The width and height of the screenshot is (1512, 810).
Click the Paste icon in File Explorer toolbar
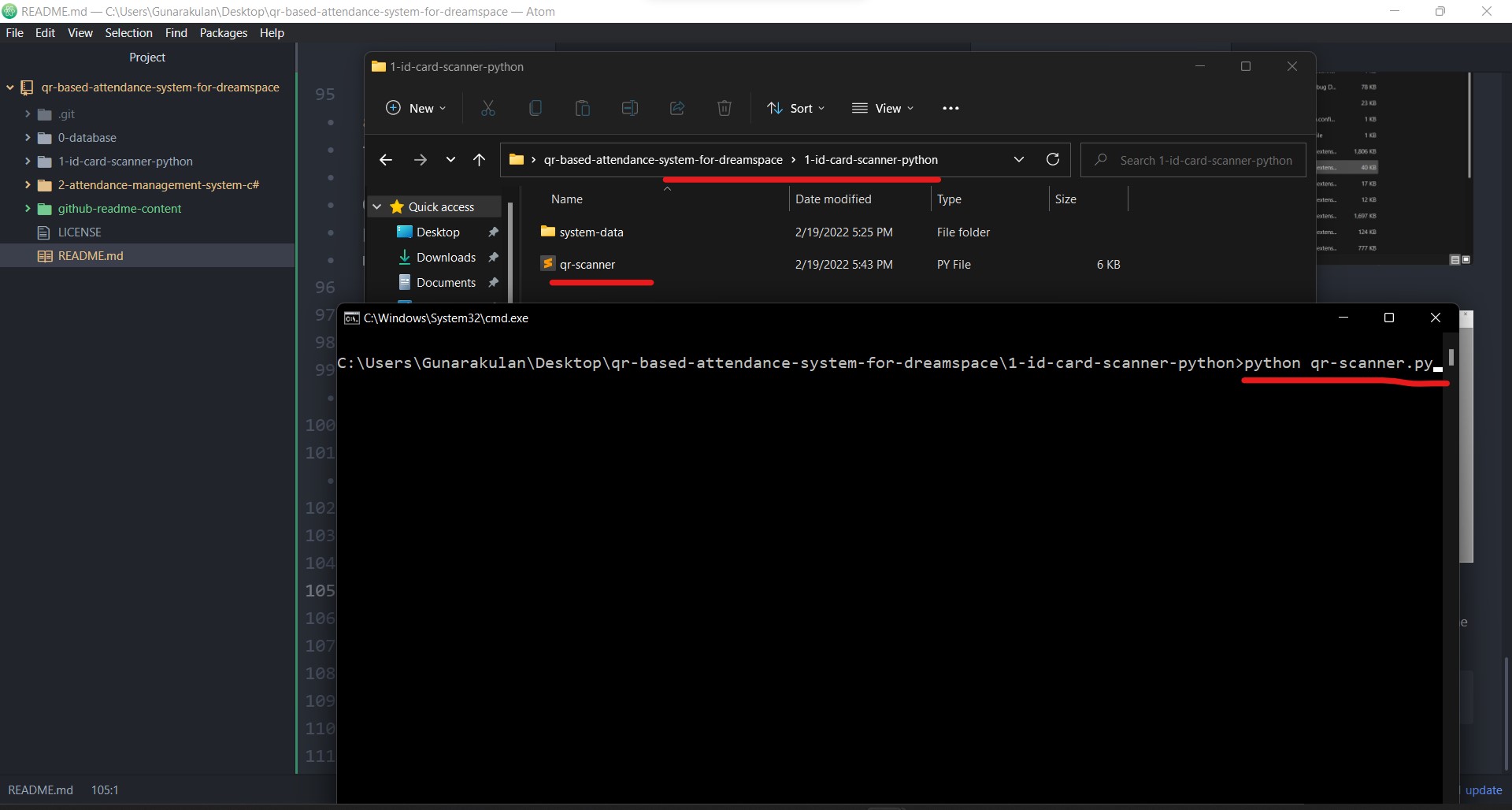coord(583,108)
